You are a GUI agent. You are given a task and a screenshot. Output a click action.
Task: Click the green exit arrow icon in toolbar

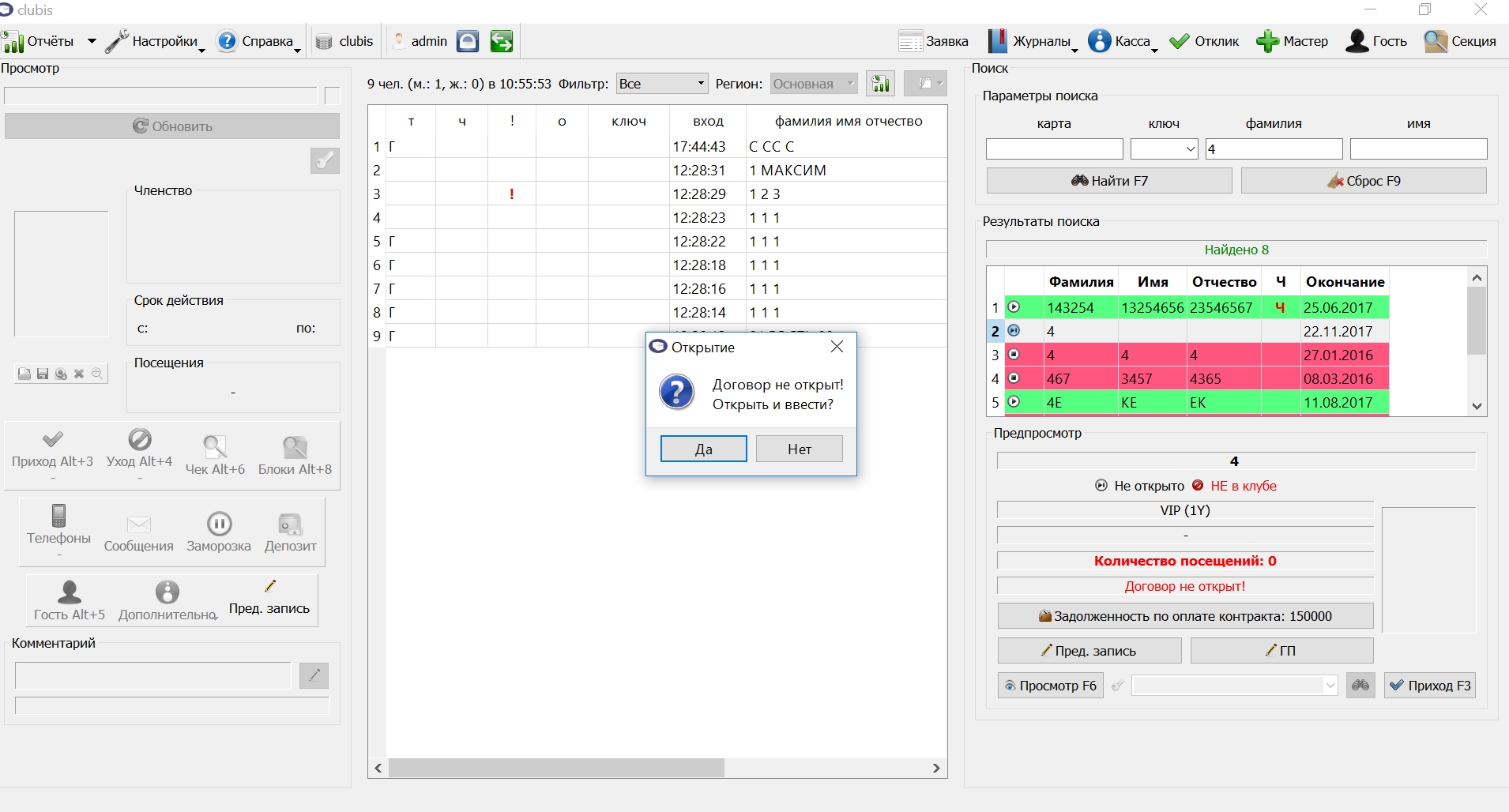pyautogui.click(x=502, y=41)
